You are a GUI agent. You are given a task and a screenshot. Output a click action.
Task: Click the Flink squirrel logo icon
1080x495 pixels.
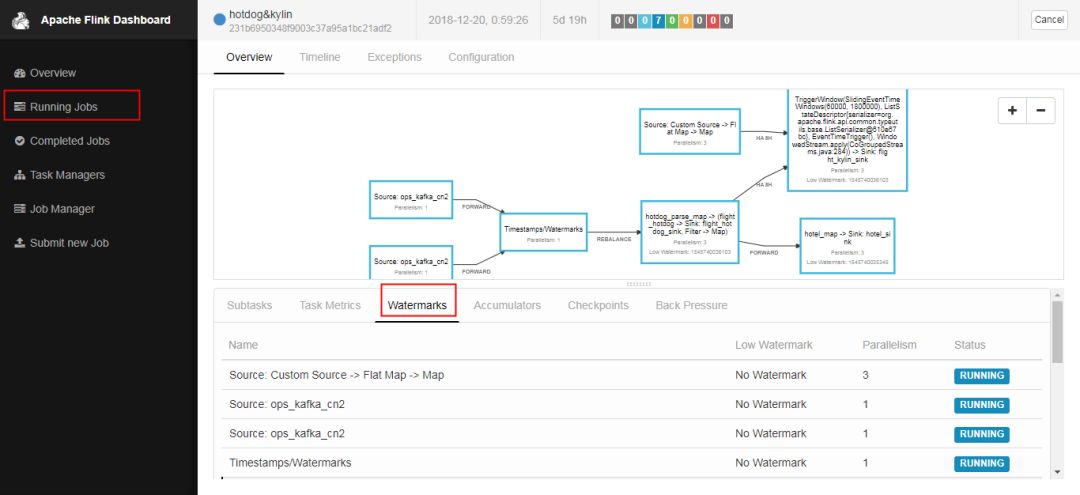22,20
